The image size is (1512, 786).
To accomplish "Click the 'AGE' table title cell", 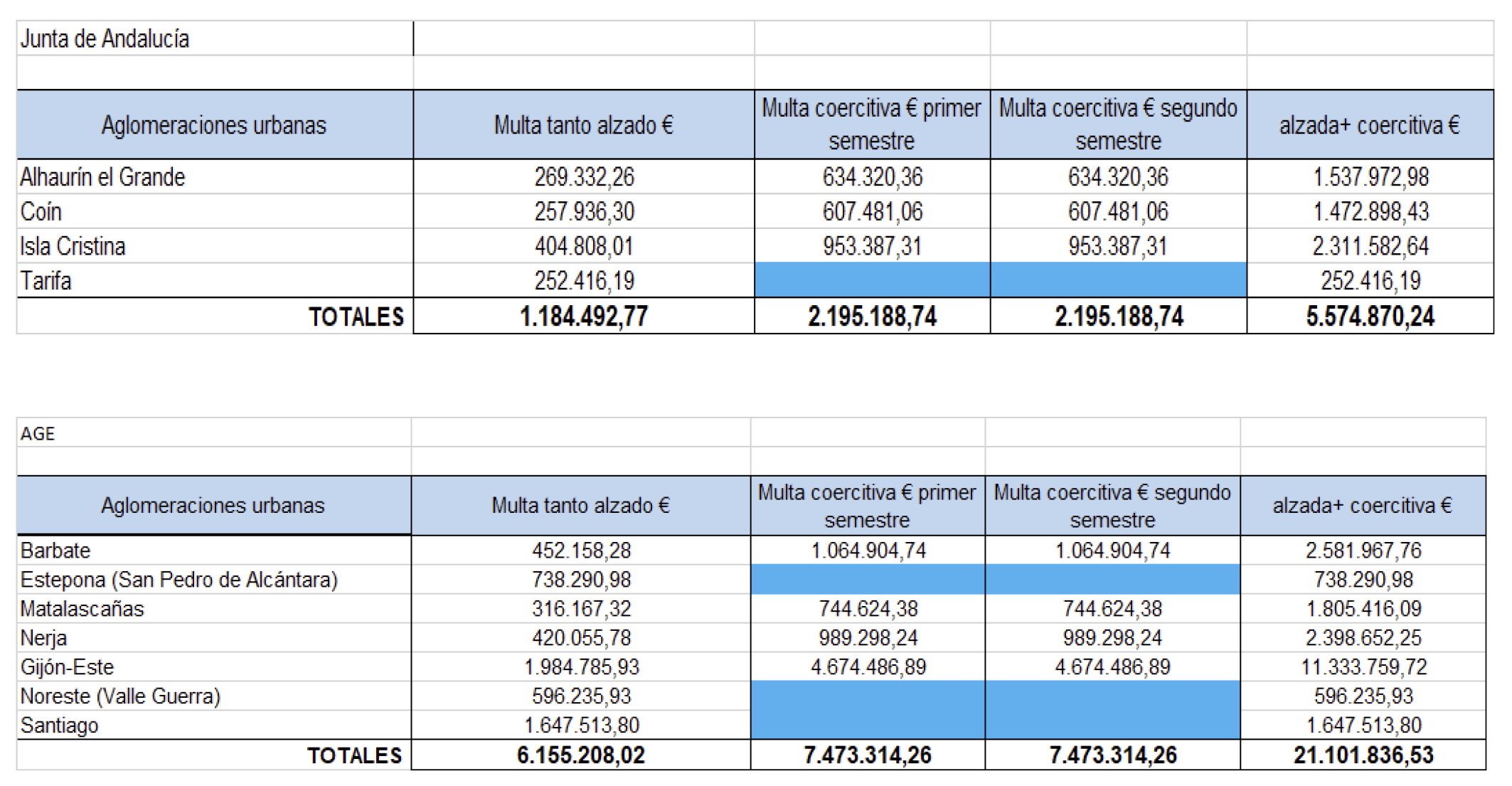I will point(214,432).
